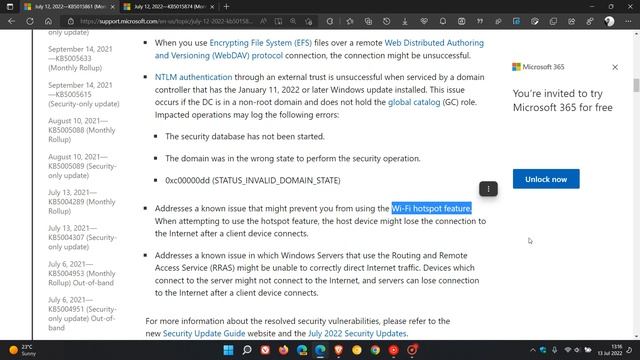The height and width of the screenshot is (360, 640).
Task: View site information lock icon in address bar
Action: (x=71, y=21)
